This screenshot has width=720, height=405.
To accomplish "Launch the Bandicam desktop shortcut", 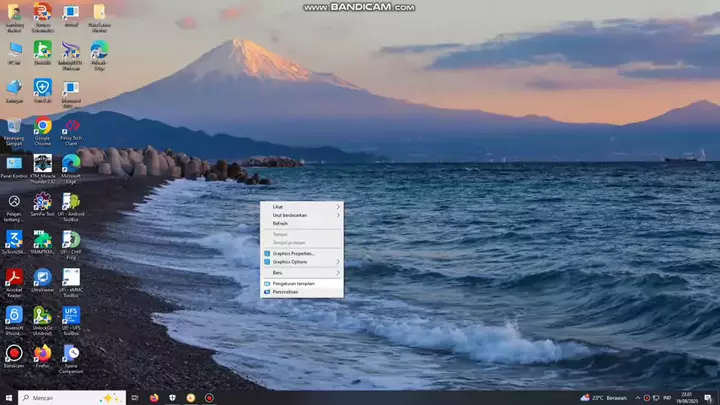I will tap(14, 353).
